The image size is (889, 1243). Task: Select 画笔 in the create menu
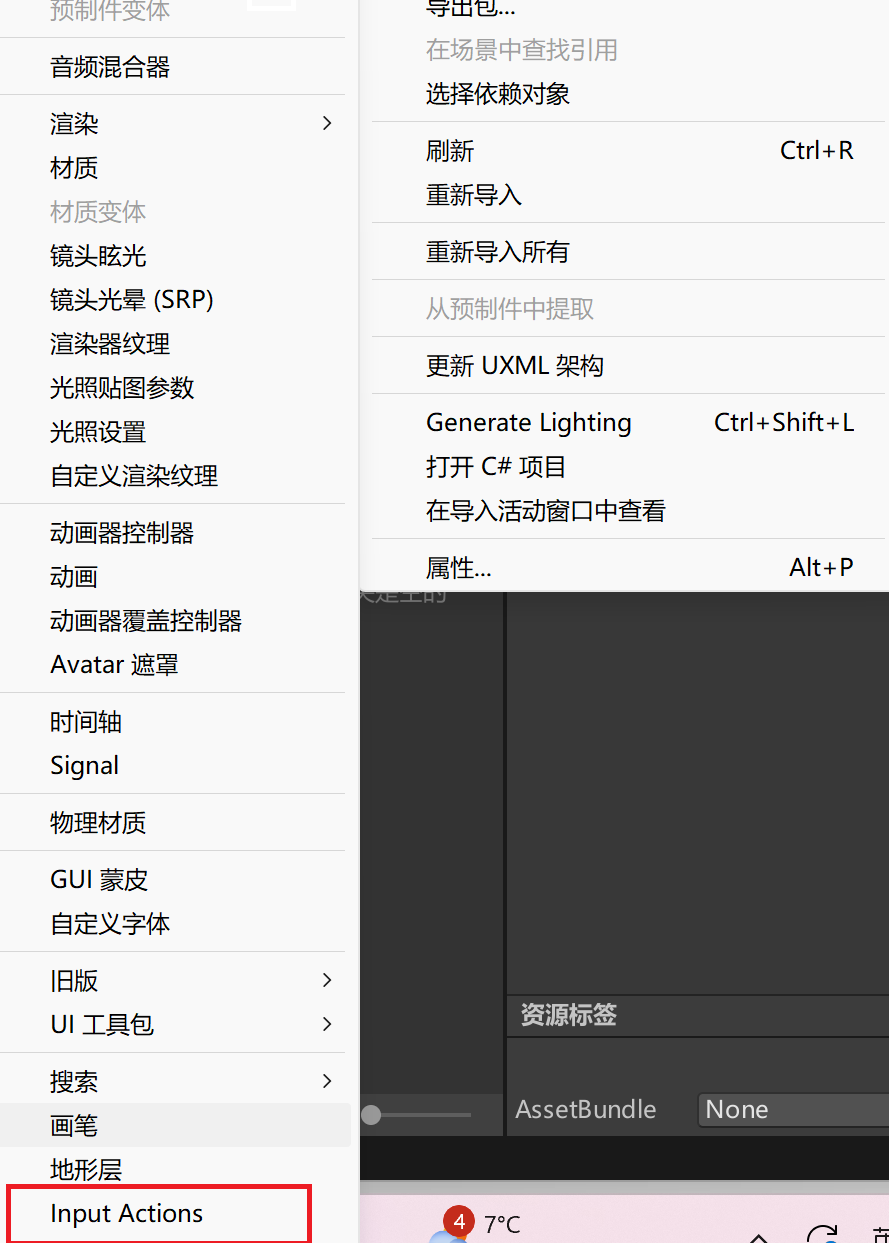point(175,1126)
